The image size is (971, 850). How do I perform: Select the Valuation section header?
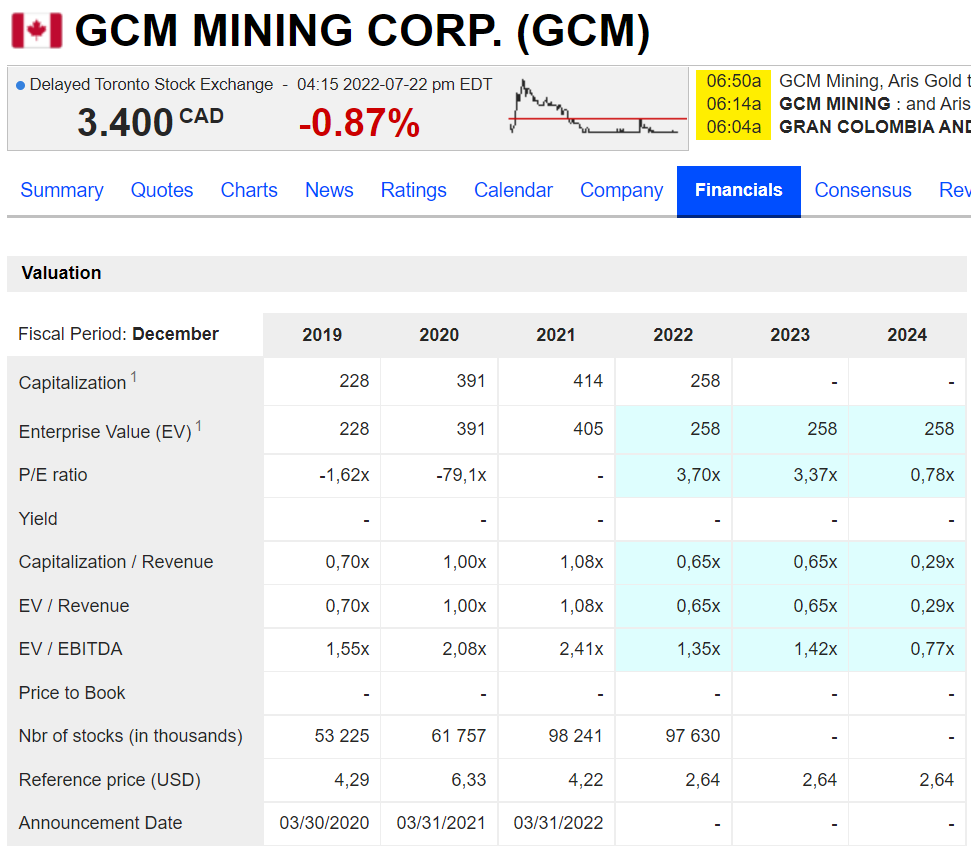coord(61,273)
